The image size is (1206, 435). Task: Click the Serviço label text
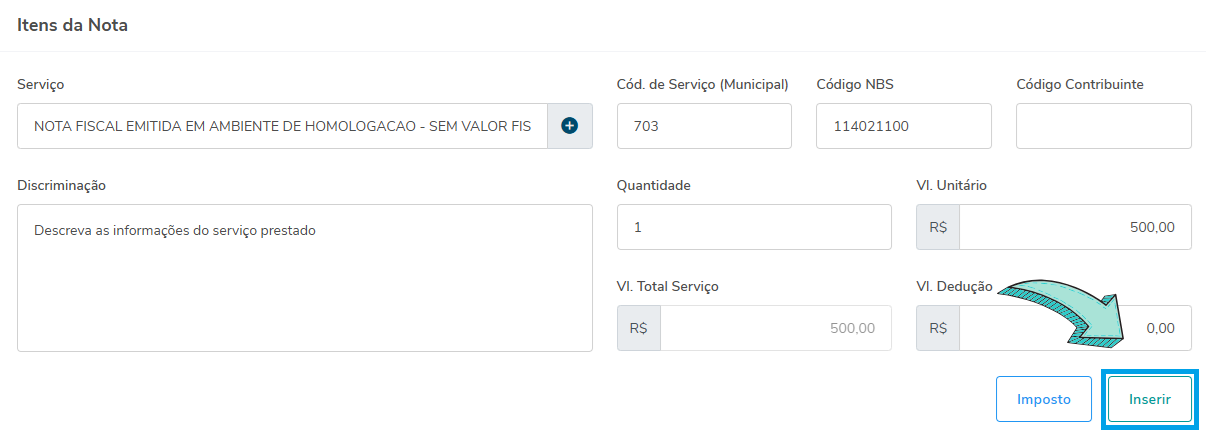[x=41, y=85]
